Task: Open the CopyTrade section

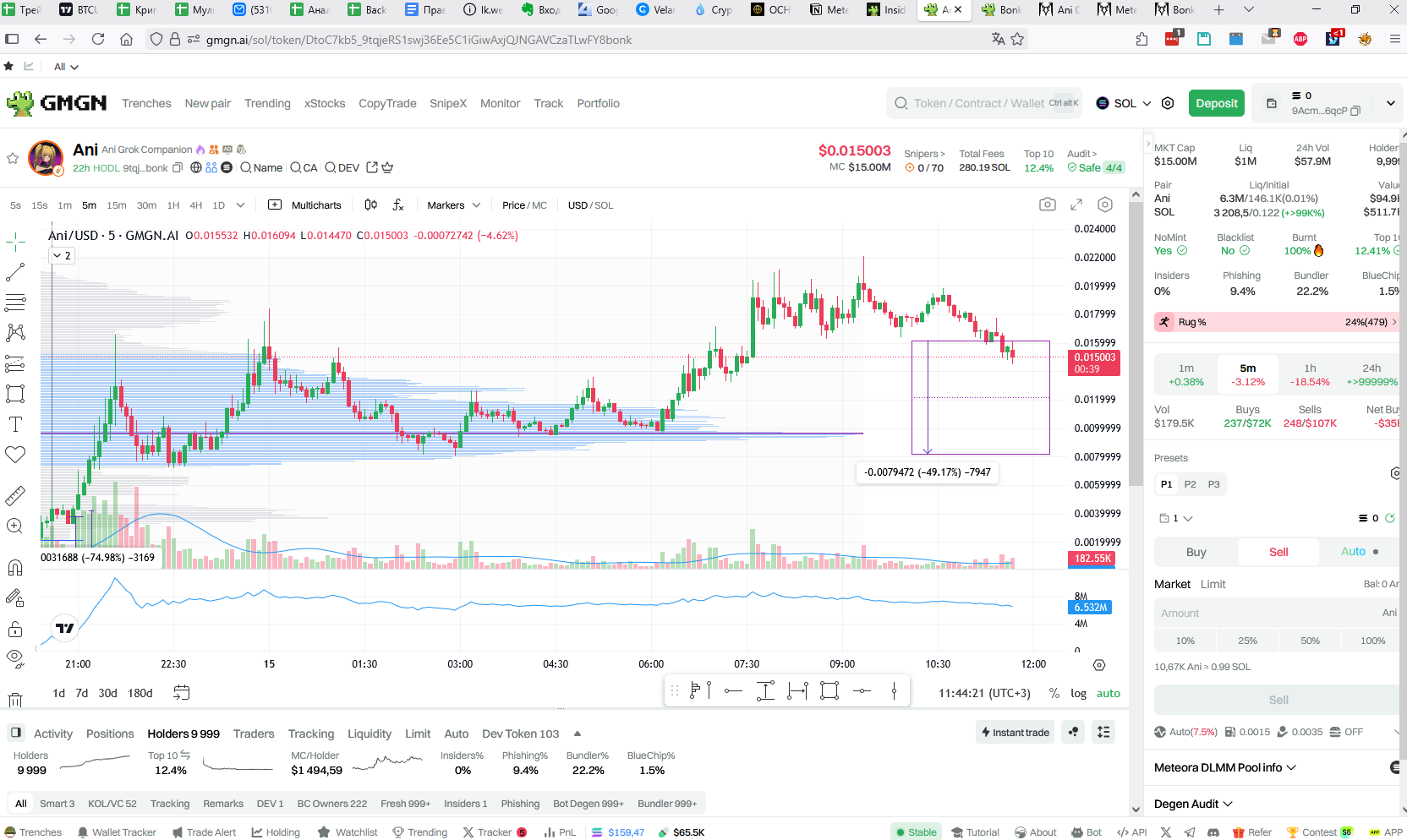Action: pos(387,103)
